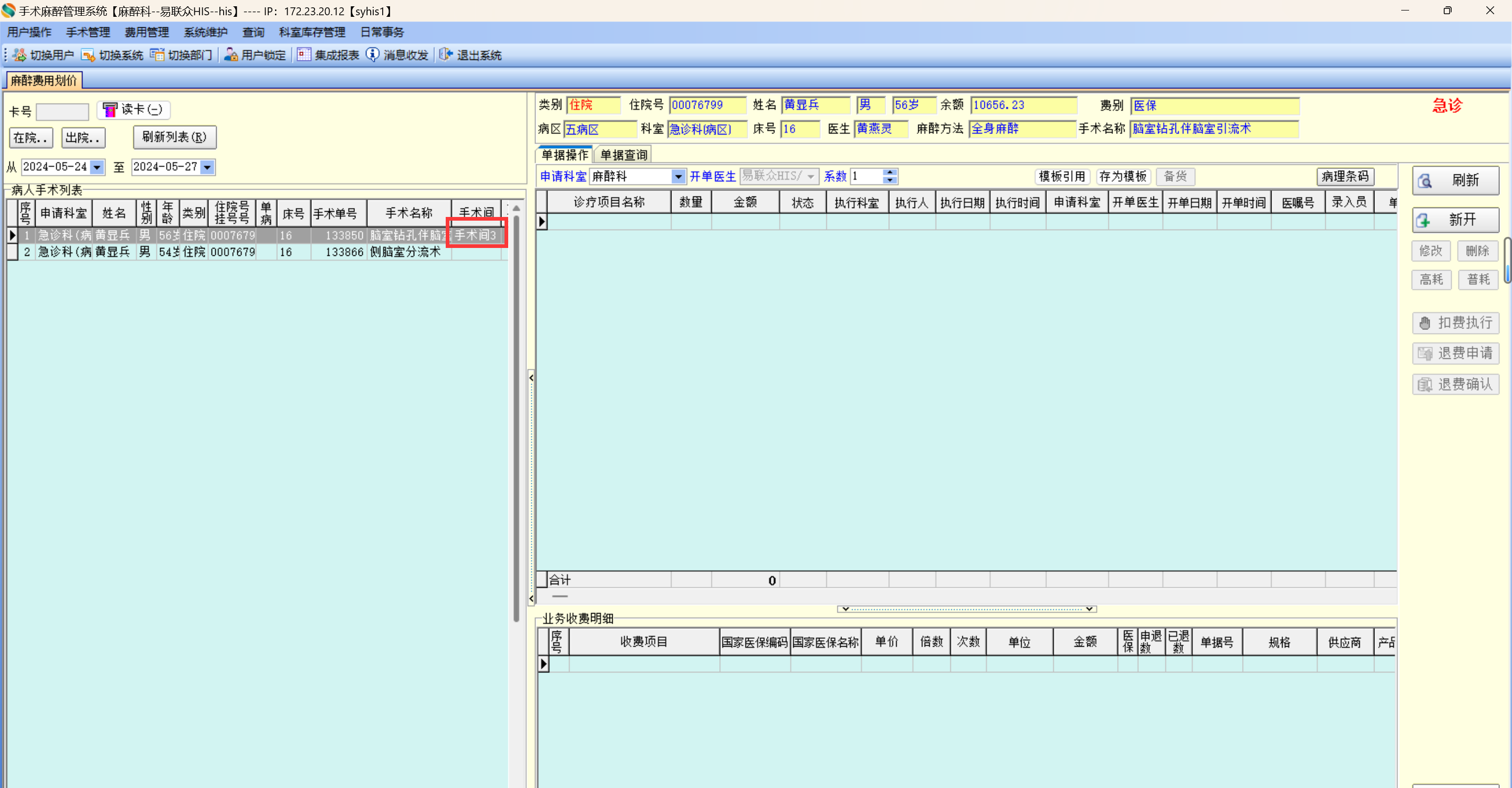Click the 卡号 input field

[62, 111]
